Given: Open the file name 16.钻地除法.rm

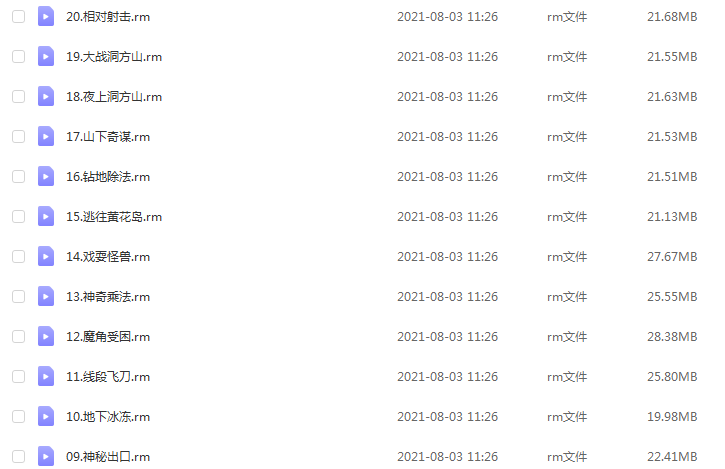Looking at the screenshot, I should pyautogui.click(x=108, y=177).
